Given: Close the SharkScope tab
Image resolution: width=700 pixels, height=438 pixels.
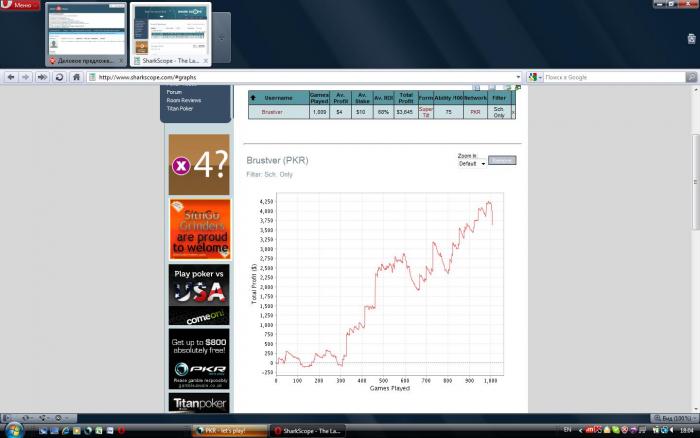Looking at the screenshot, I should pos(206,61).
